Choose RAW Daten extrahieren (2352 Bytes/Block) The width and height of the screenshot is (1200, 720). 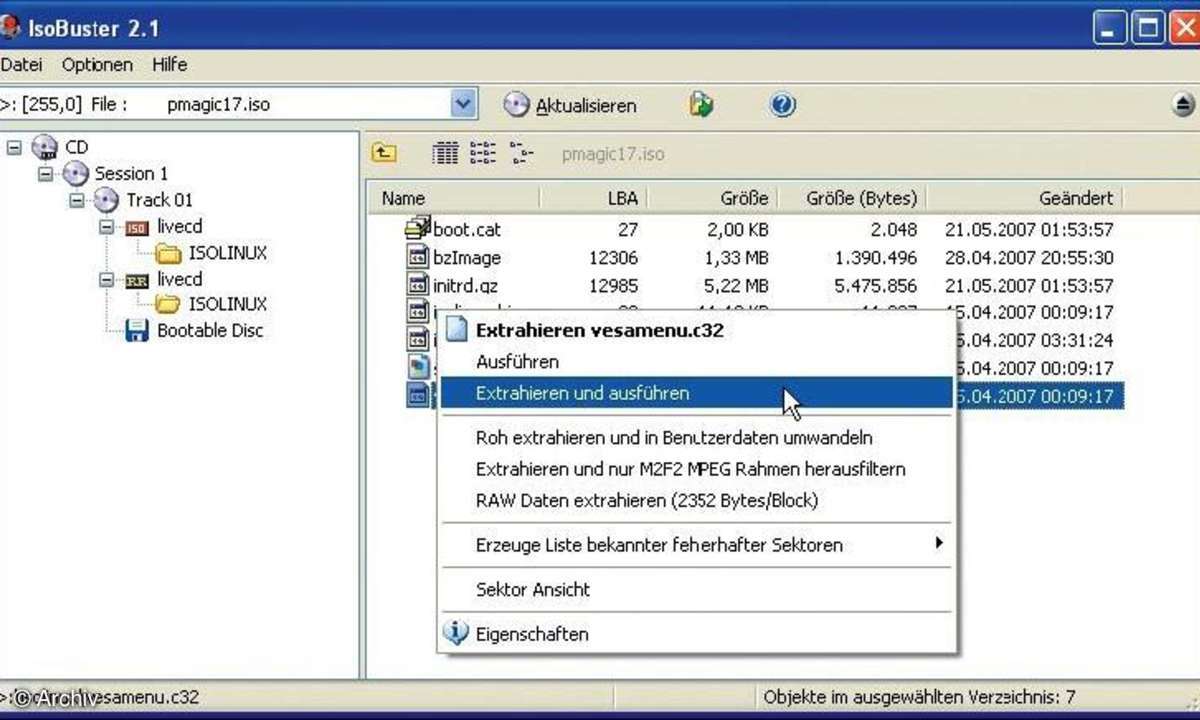[697, 500]
